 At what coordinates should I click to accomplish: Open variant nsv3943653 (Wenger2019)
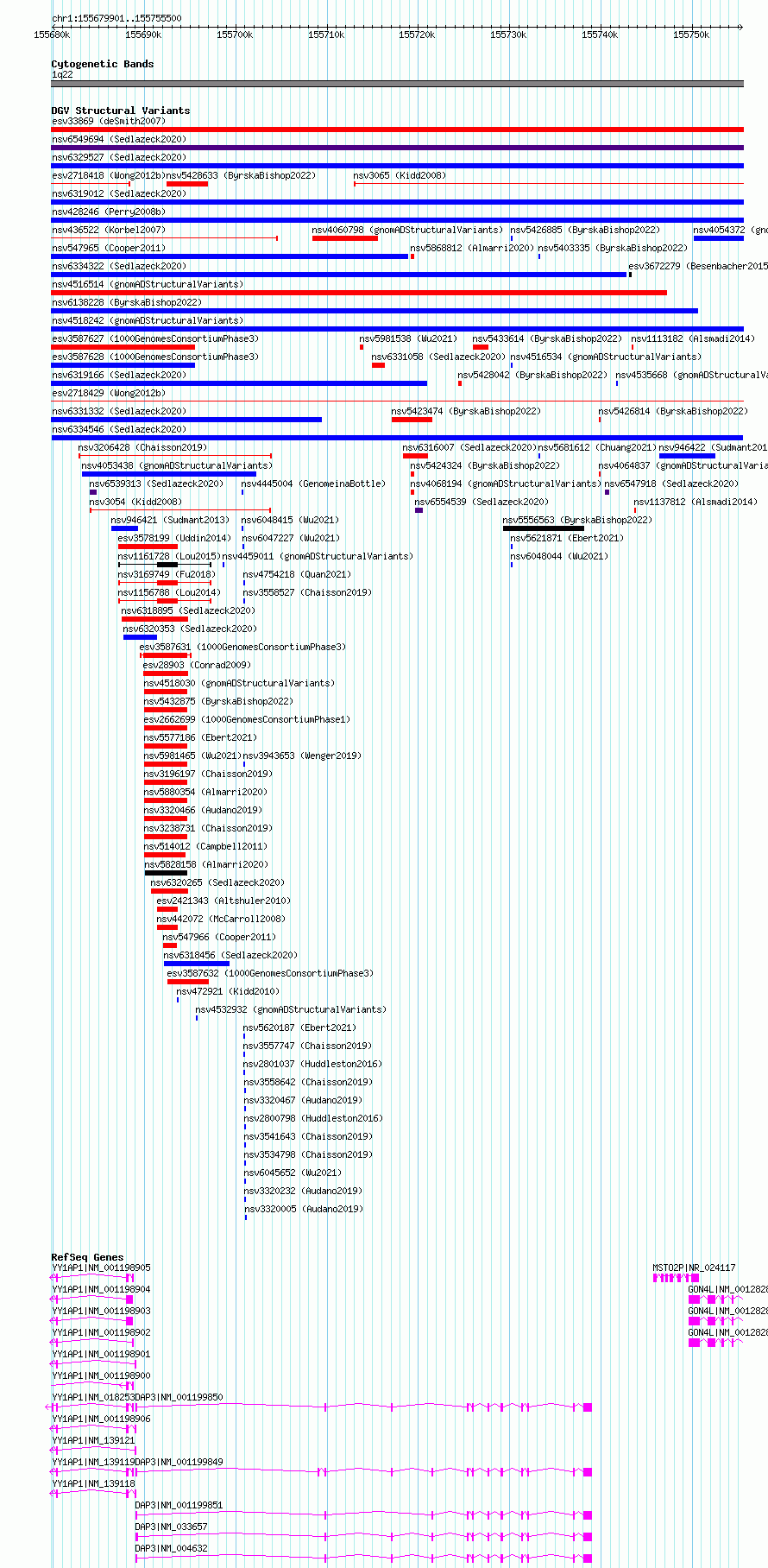tap(302, 756)
